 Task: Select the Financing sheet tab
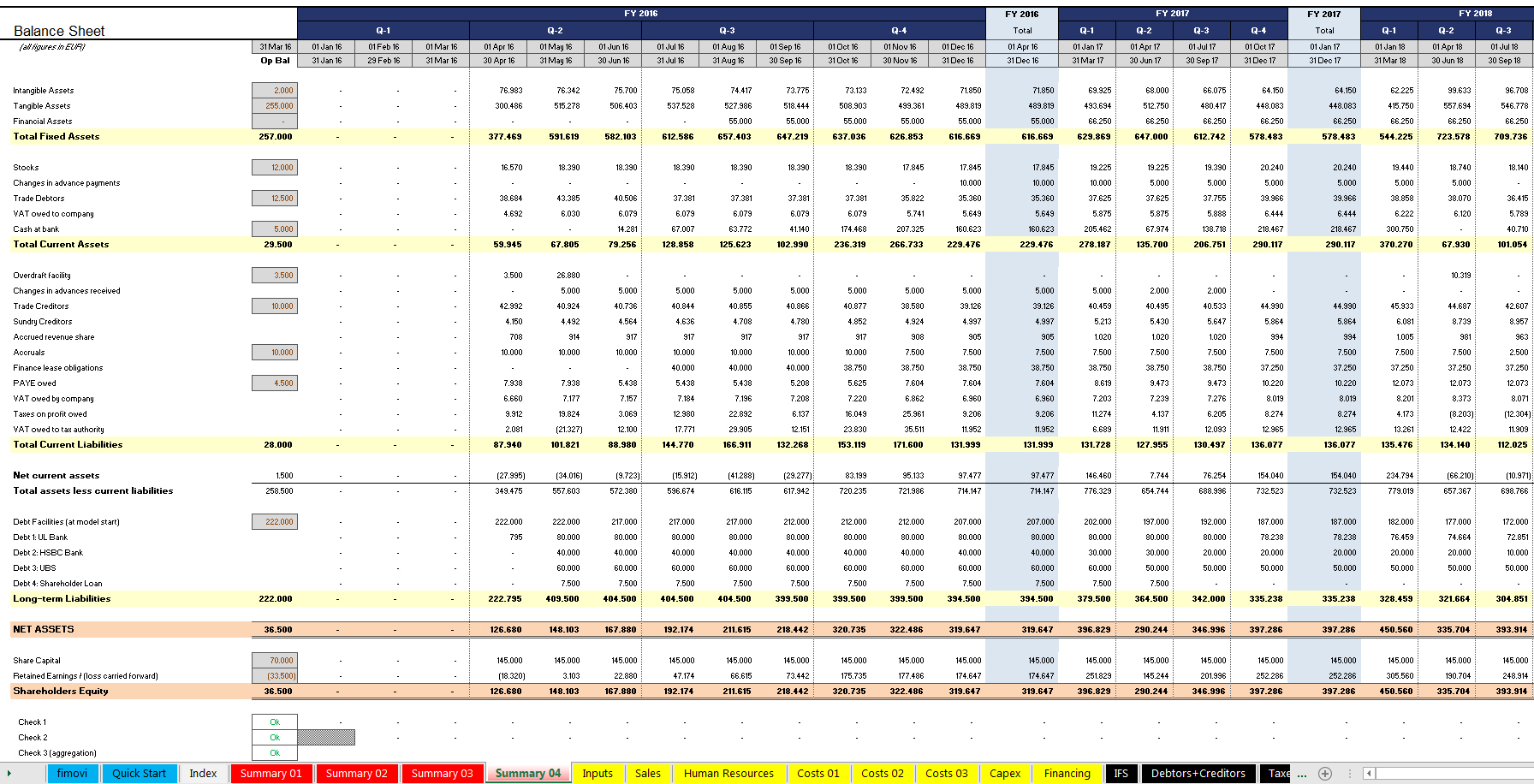(1067, 774)
